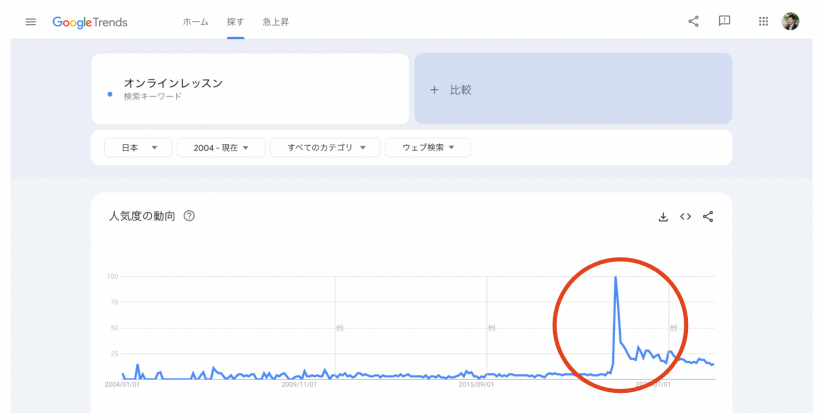Download the interest over time CSV
Viewport: 822px width, 420px height.
click(663, 217)
